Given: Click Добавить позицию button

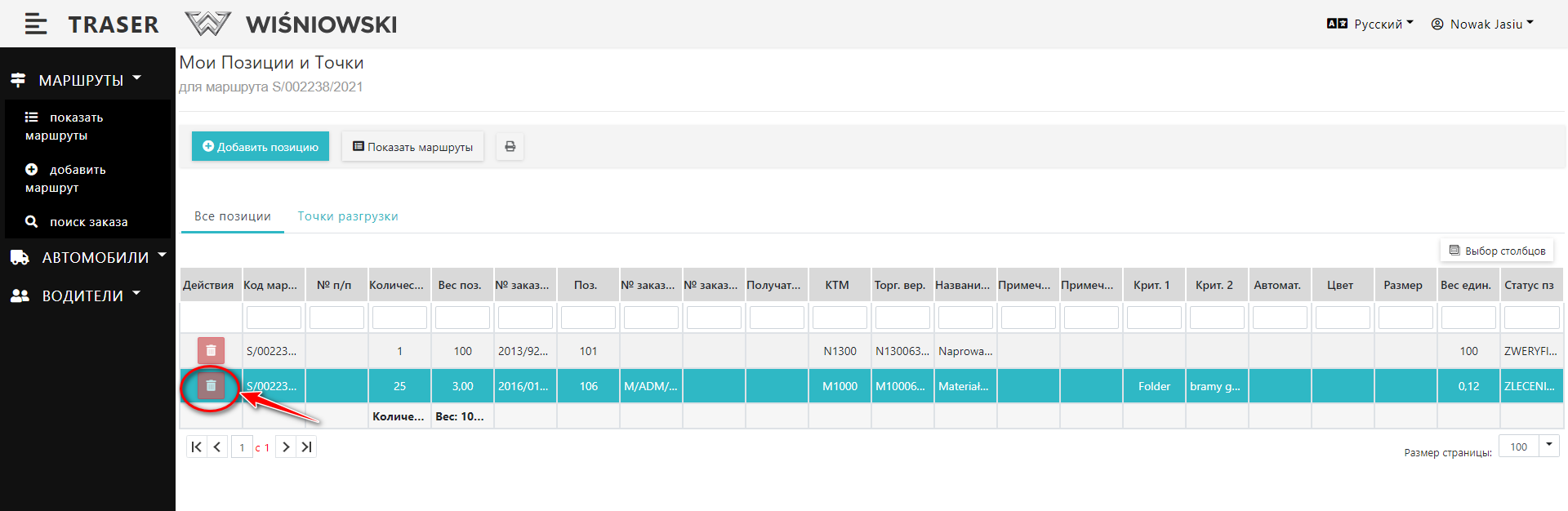Looking at the screenshot, I should [x=261, y=147].
